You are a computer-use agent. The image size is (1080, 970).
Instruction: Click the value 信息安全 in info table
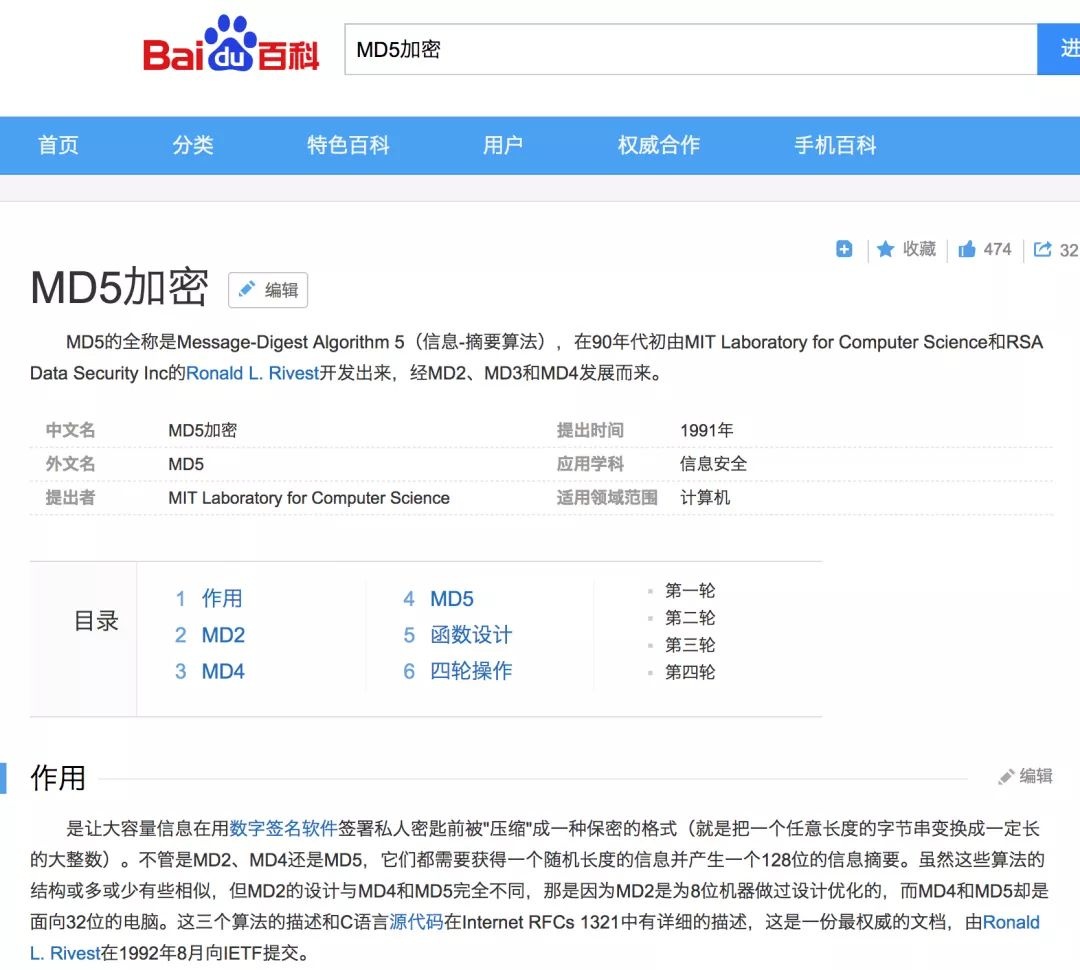tap(714, 464)
